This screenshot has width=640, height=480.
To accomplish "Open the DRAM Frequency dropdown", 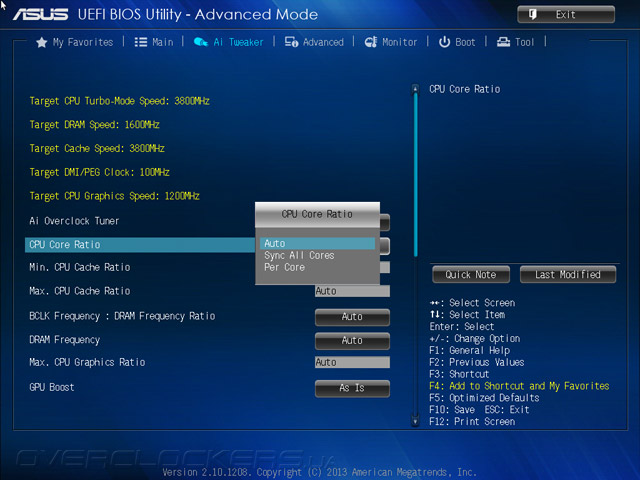I will point(352,340).
